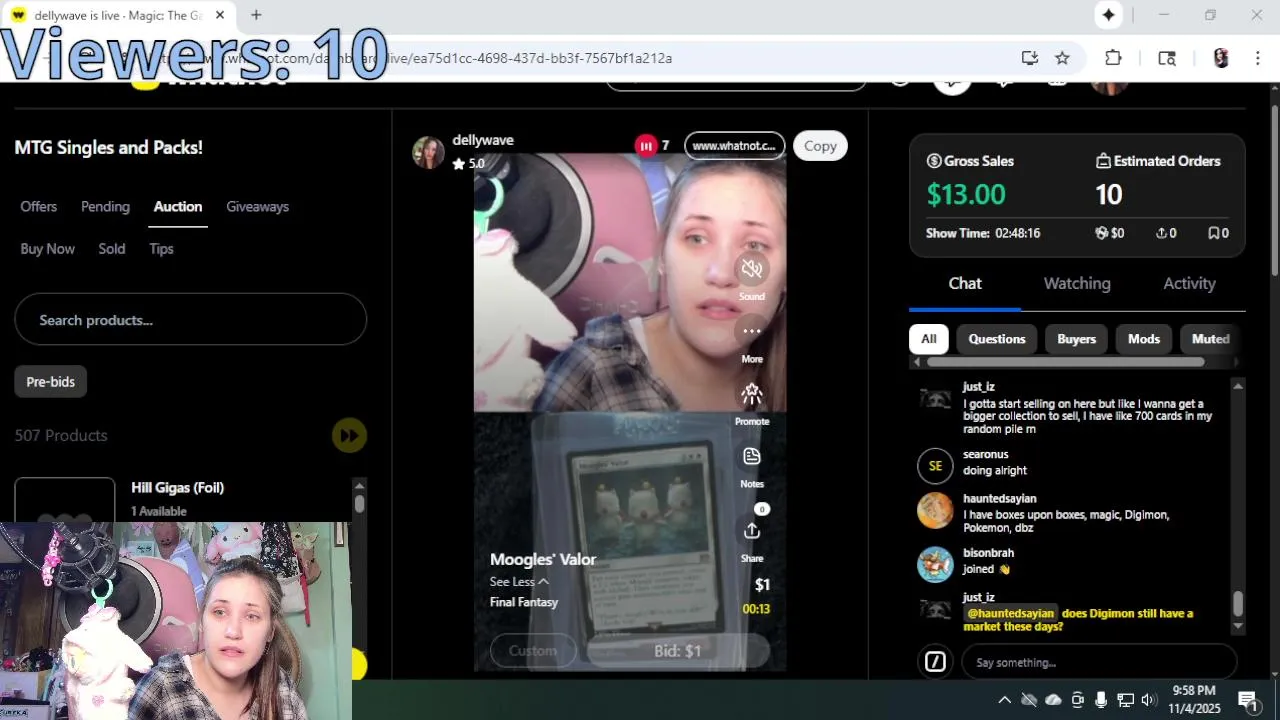Click chat filters horizontal scrollbar
The width and height of the screenshot is (1280, 720).
point(1065,362)
